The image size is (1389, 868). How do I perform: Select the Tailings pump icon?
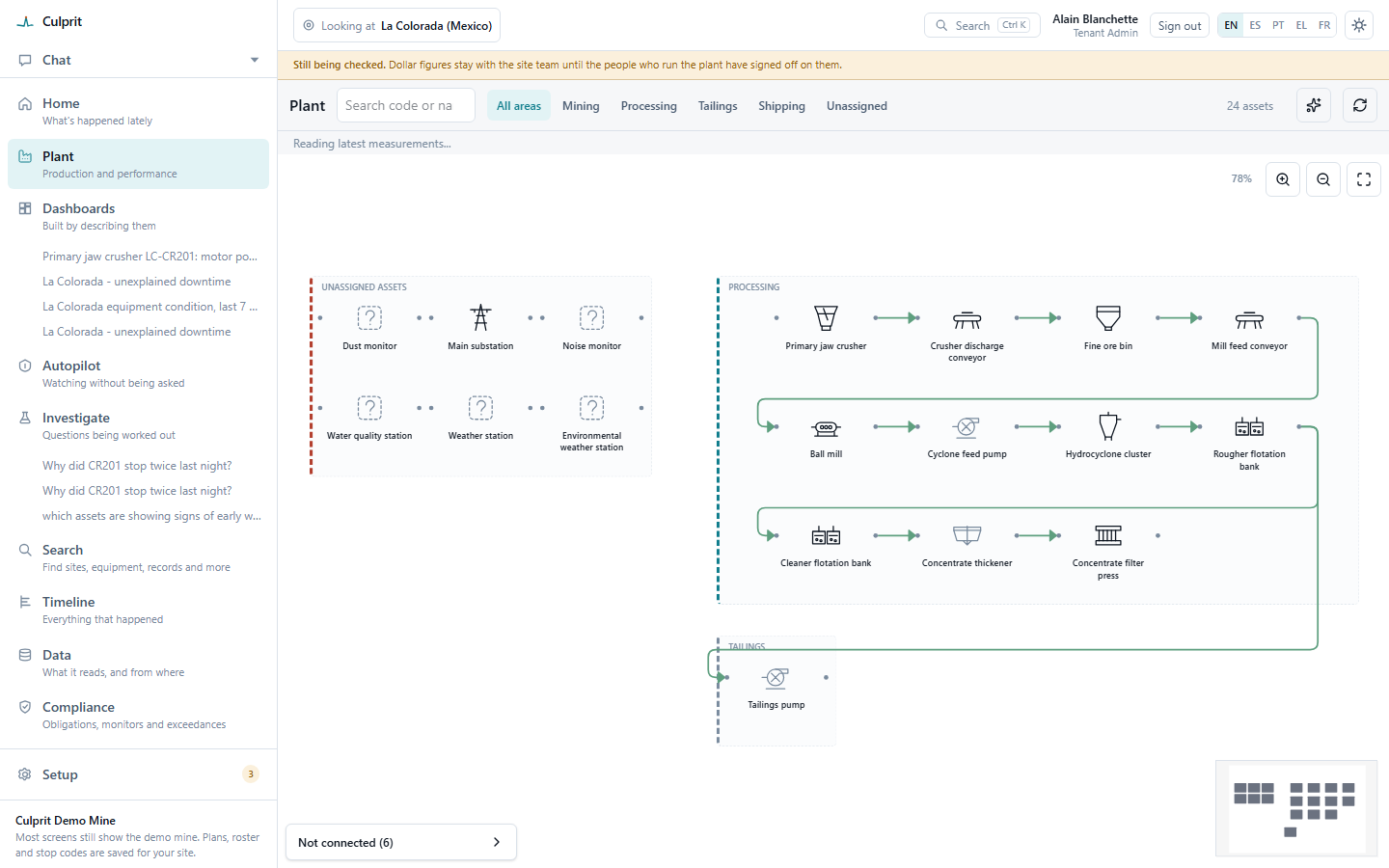click(x=776, y=678)
